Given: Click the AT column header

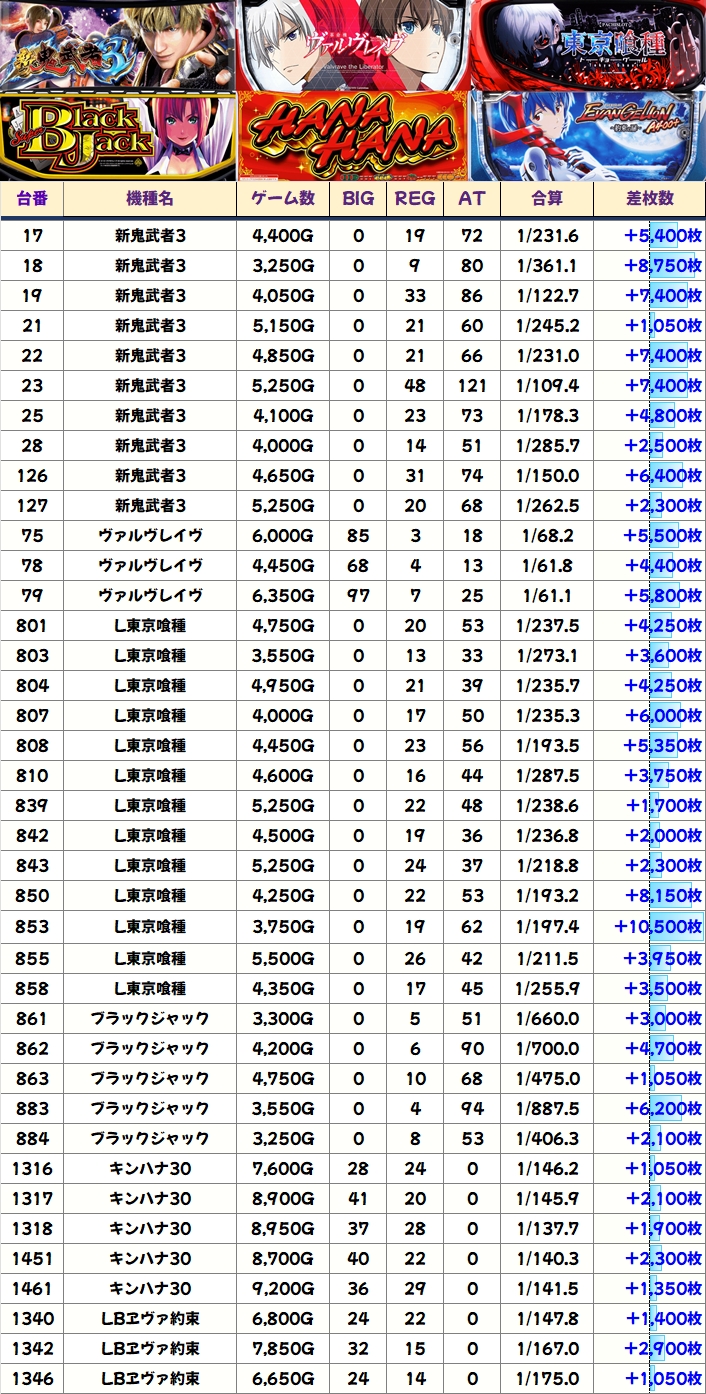Looking at the screenshot, I should click(x=471, y=199).
